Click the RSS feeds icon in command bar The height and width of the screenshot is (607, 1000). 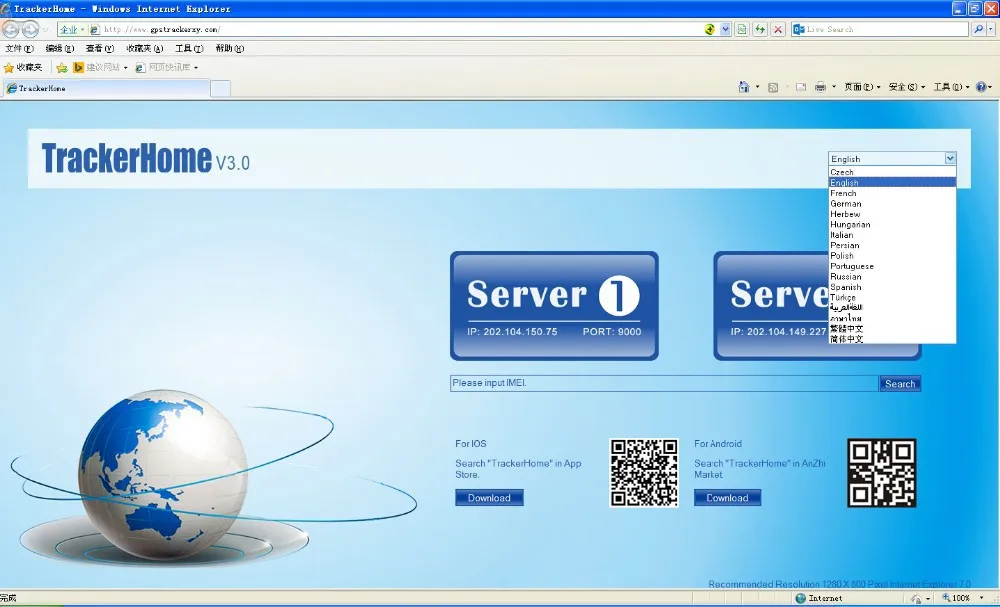tap(773, 87)
